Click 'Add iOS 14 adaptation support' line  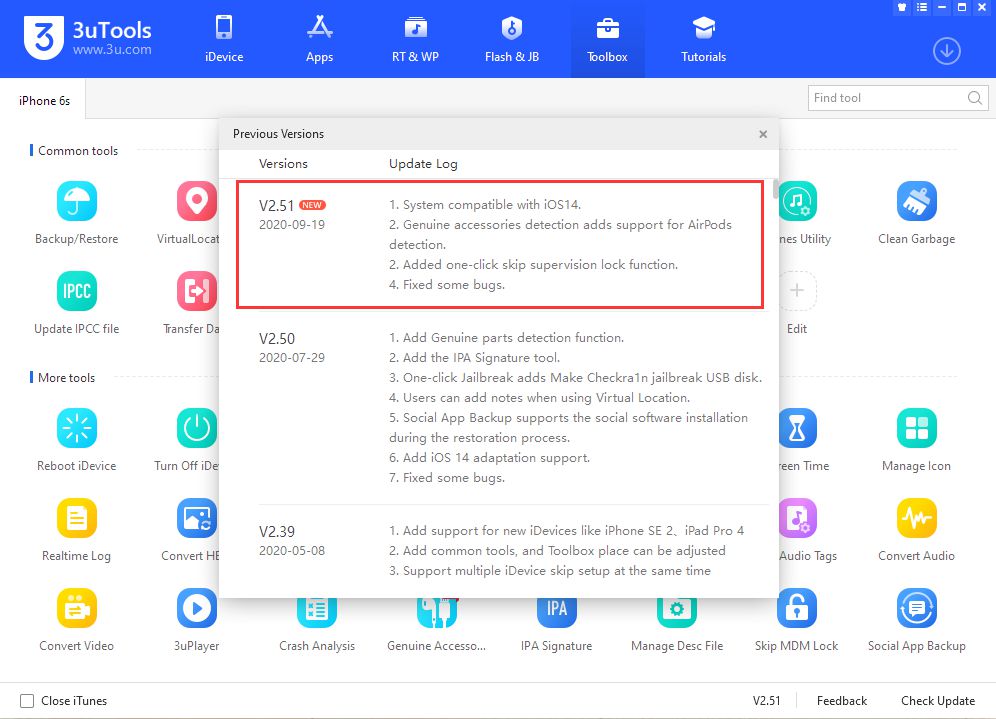coord(489,457)
